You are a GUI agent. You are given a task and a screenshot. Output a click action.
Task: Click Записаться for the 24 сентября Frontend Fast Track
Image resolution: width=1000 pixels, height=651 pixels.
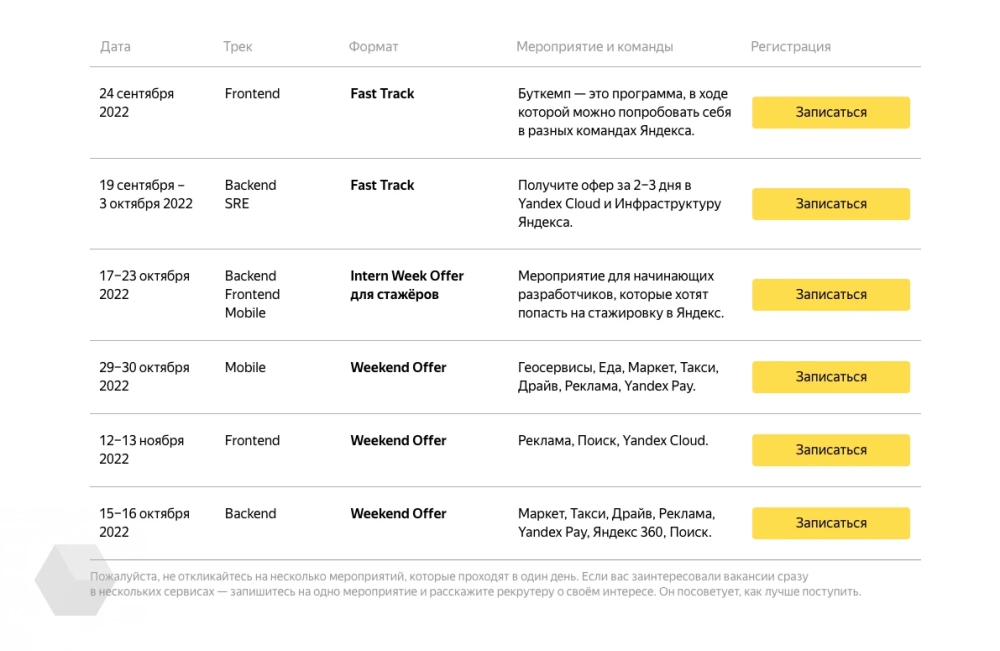[x=830, y=112]
